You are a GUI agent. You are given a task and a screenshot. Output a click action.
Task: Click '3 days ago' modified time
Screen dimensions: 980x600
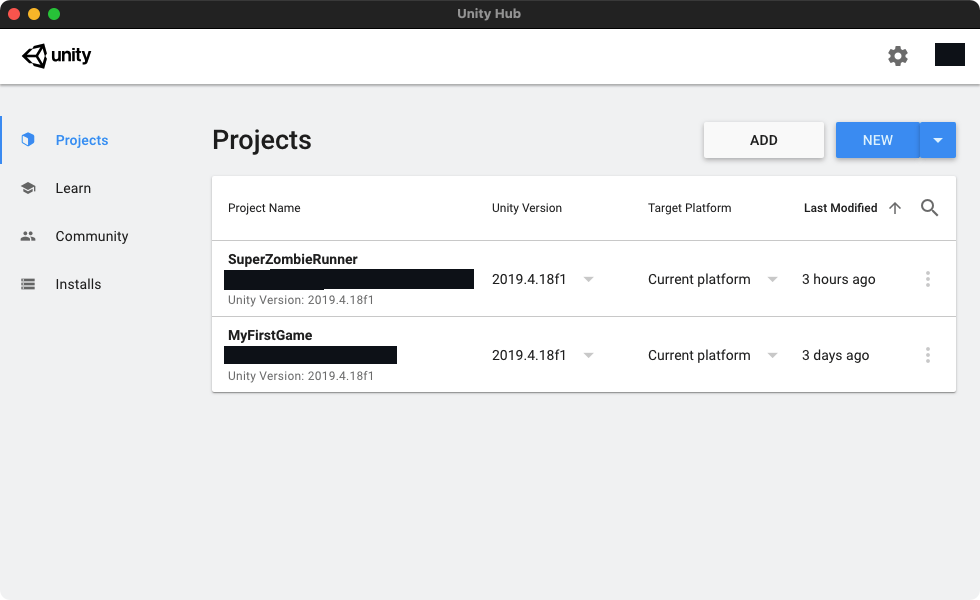point(835,356)
